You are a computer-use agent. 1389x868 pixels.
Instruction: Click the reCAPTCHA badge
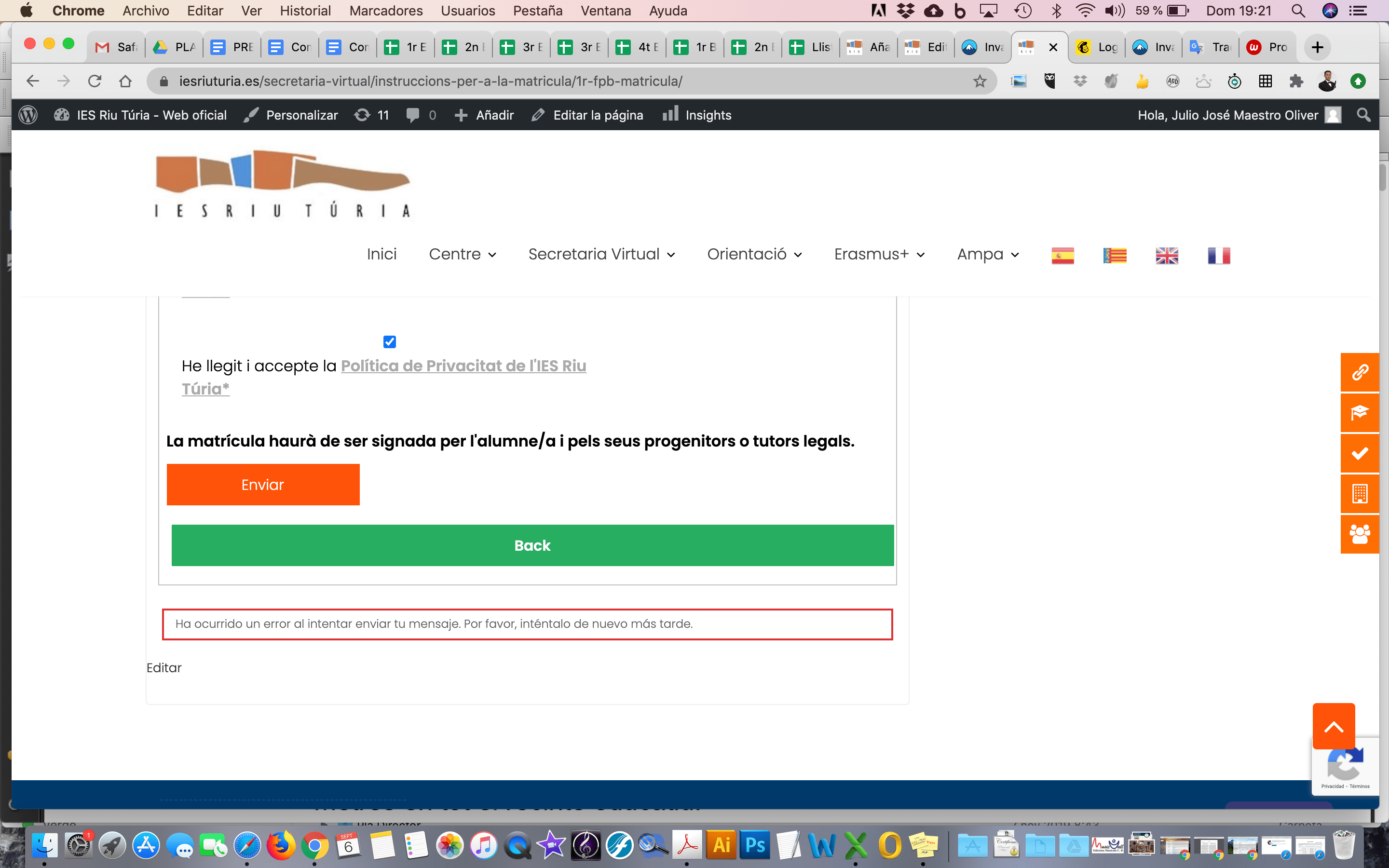(x=1345, y=766)
